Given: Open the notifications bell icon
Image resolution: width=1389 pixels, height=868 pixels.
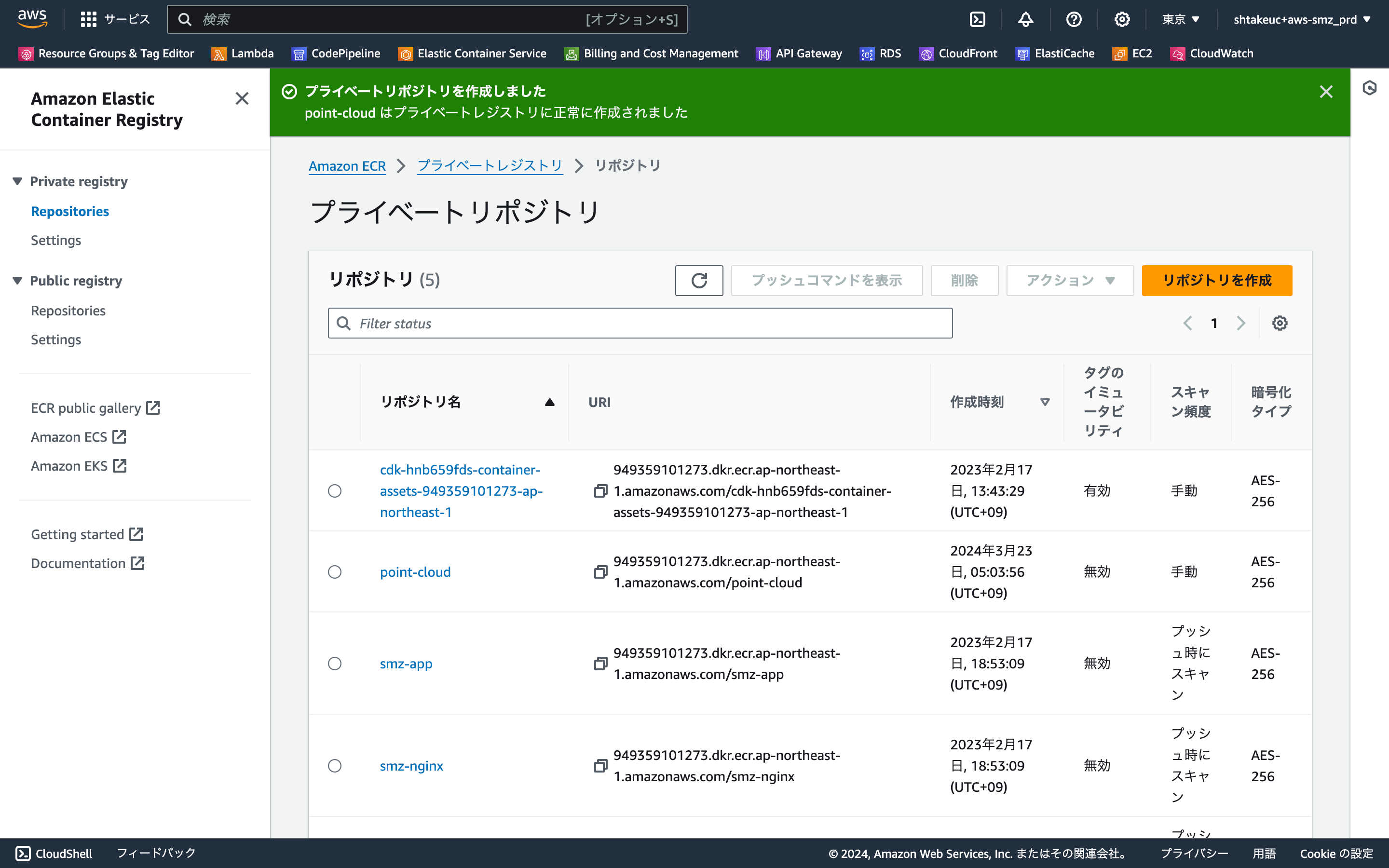Looking at the screenshot, I should [x=1026, y=19].
